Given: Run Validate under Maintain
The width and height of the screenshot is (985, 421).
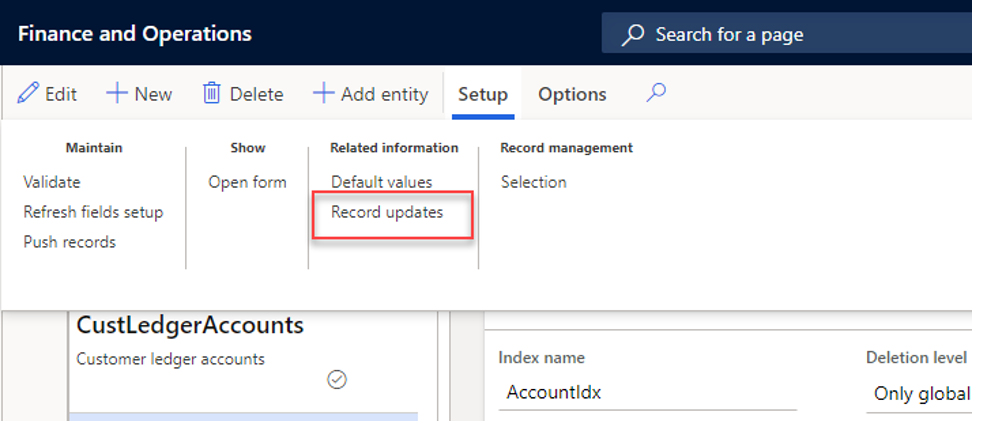Looking at the screenshot, I should (x=52, y=182).
